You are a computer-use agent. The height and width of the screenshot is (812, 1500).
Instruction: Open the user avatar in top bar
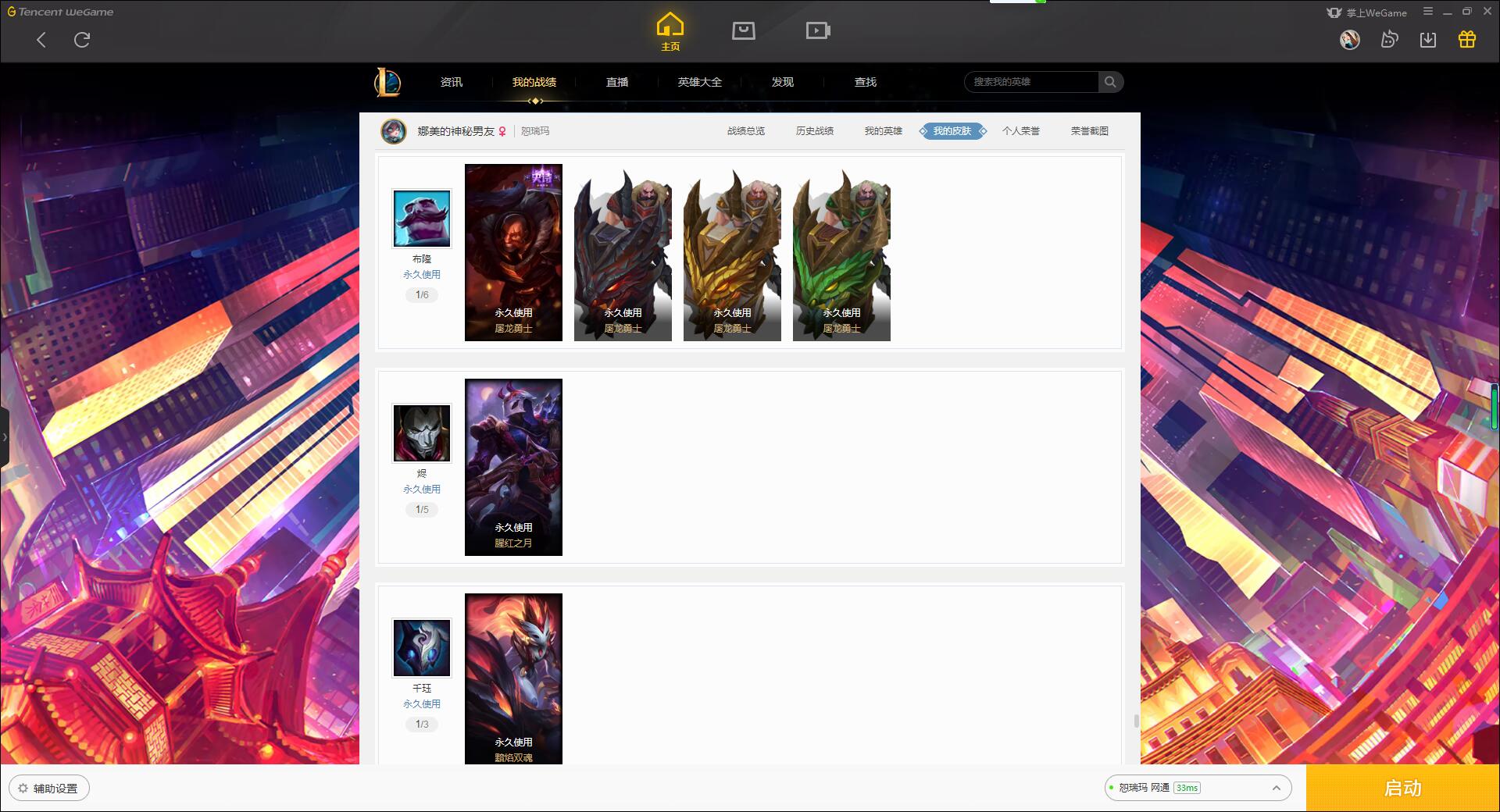(1349, 40)
